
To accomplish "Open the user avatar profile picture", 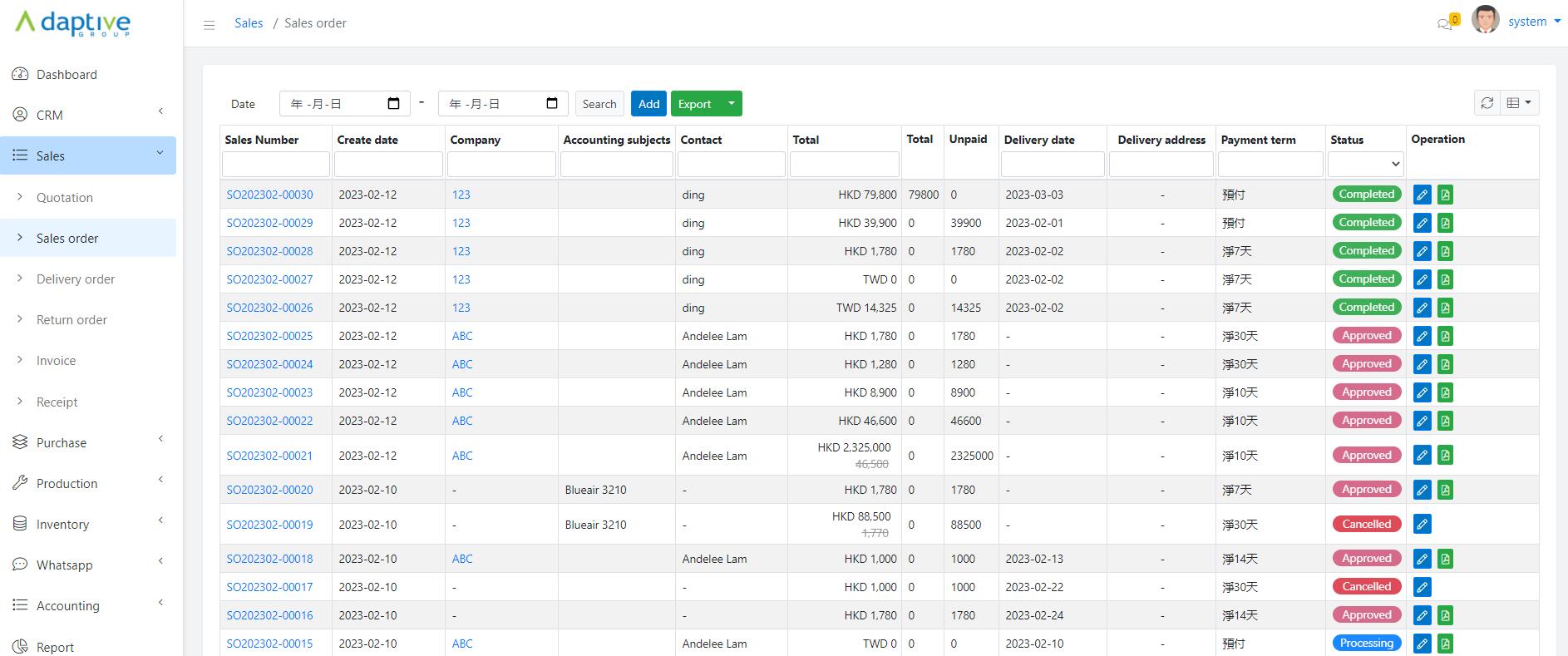I will point(1485,21).
